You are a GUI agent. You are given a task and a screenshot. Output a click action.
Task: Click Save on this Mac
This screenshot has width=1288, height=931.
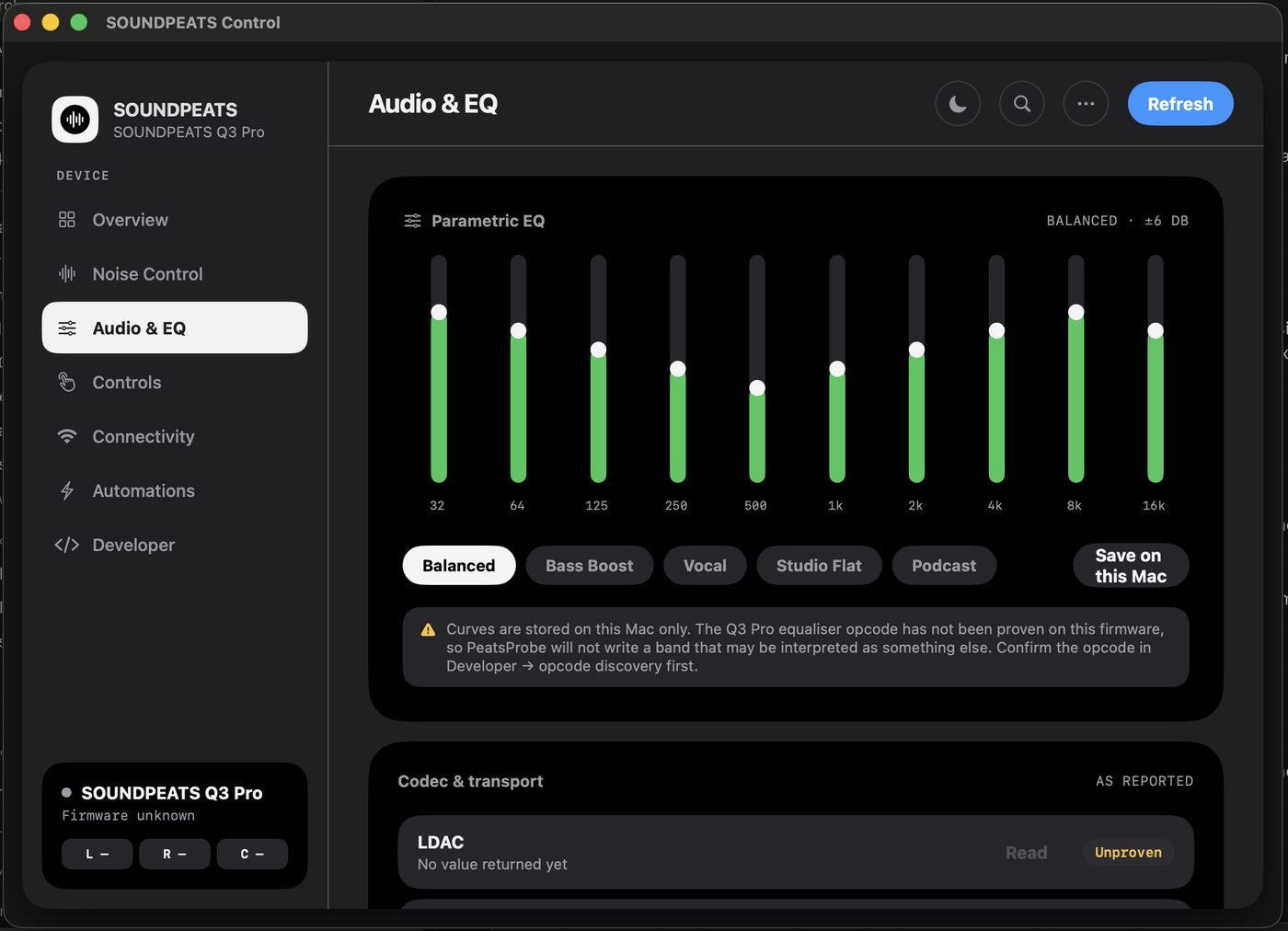click(x=1131, y=566)
